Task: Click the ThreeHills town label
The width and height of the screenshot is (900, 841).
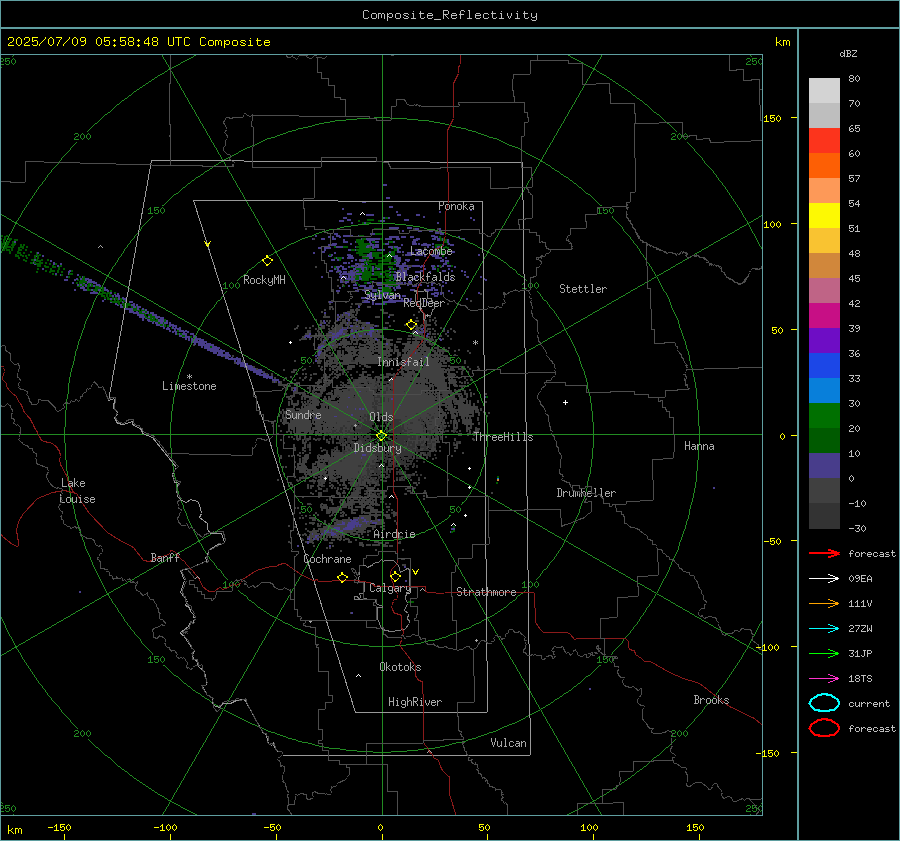Action: pyautogui.click(x=503, y=437)
